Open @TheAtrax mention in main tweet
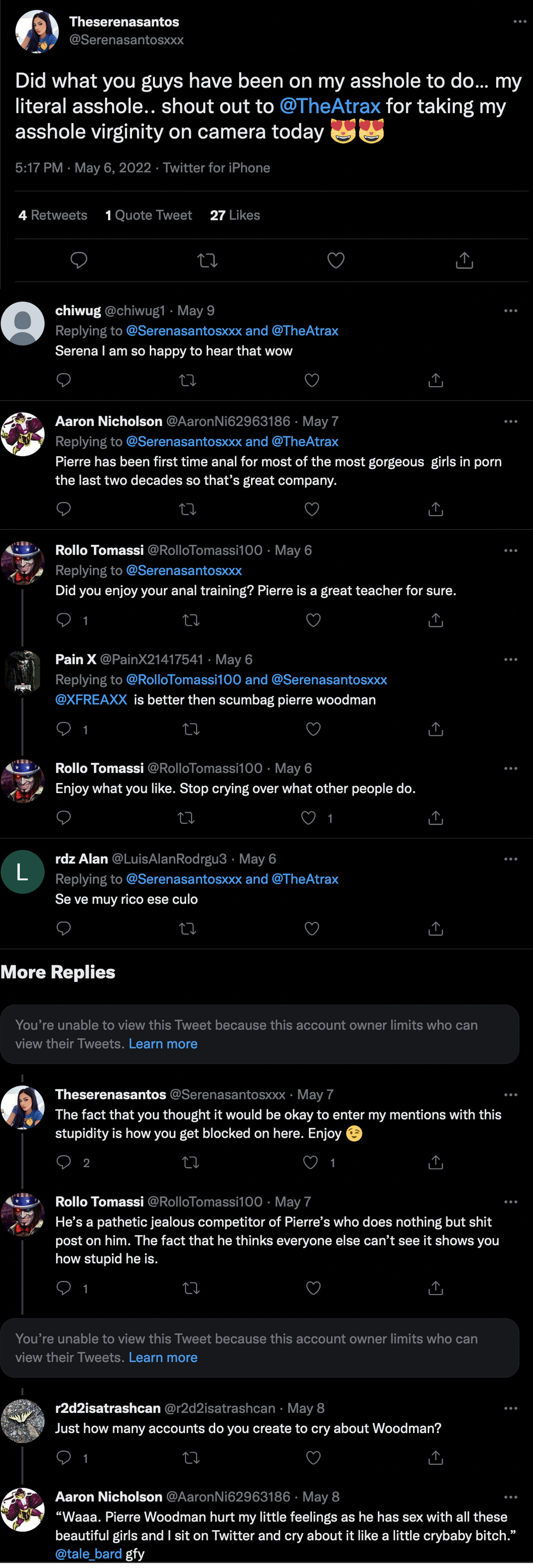The image size is (533, 1568). point(330,106)
